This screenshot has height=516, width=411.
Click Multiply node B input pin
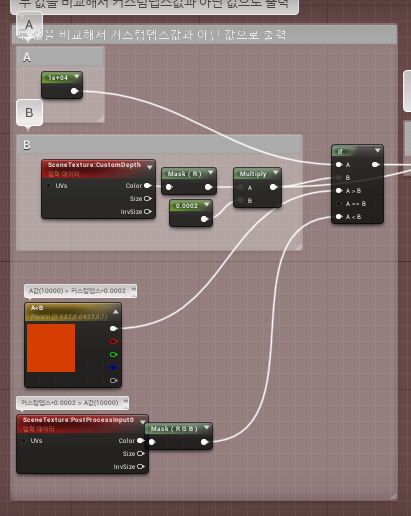point(241,200)
